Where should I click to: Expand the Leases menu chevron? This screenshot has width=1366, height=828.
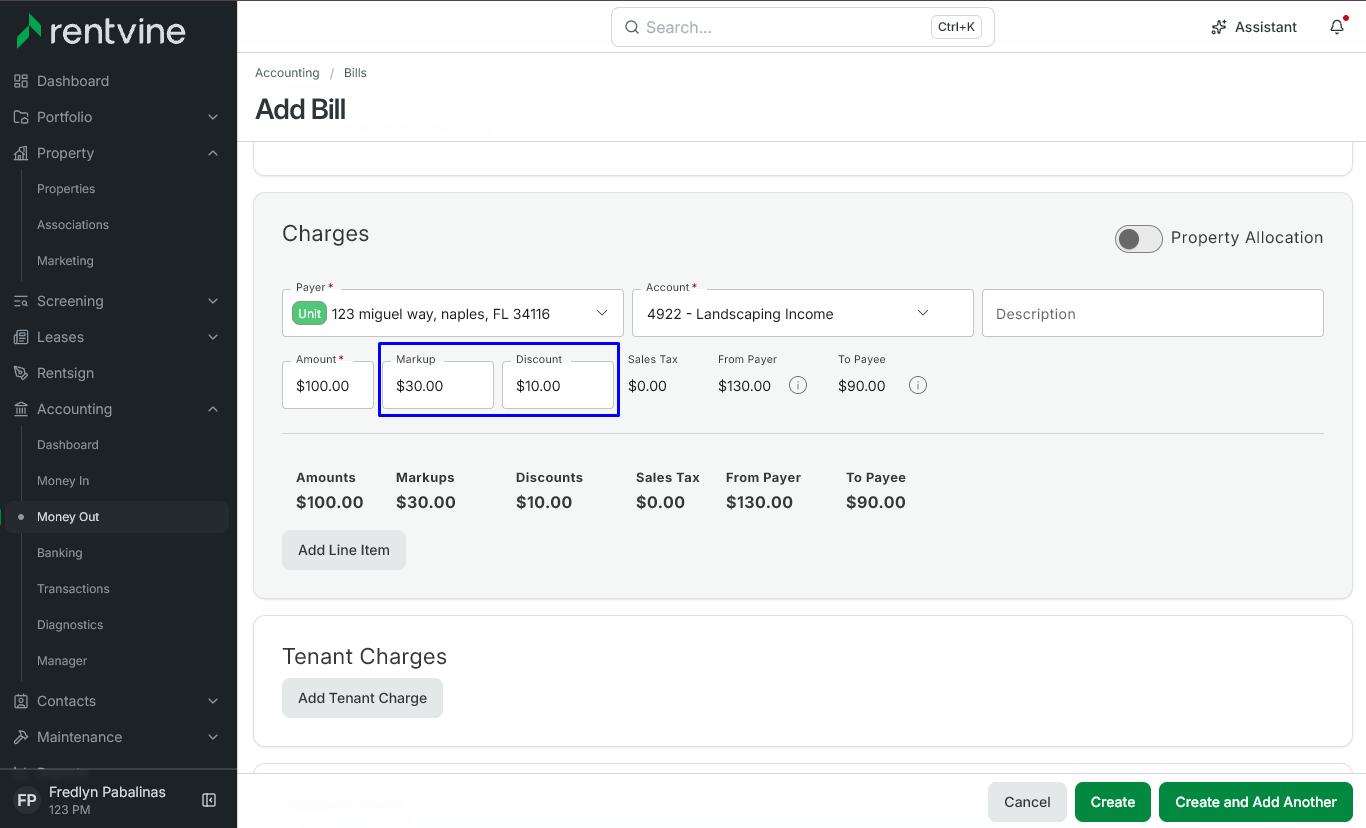(x=213, y=337)
